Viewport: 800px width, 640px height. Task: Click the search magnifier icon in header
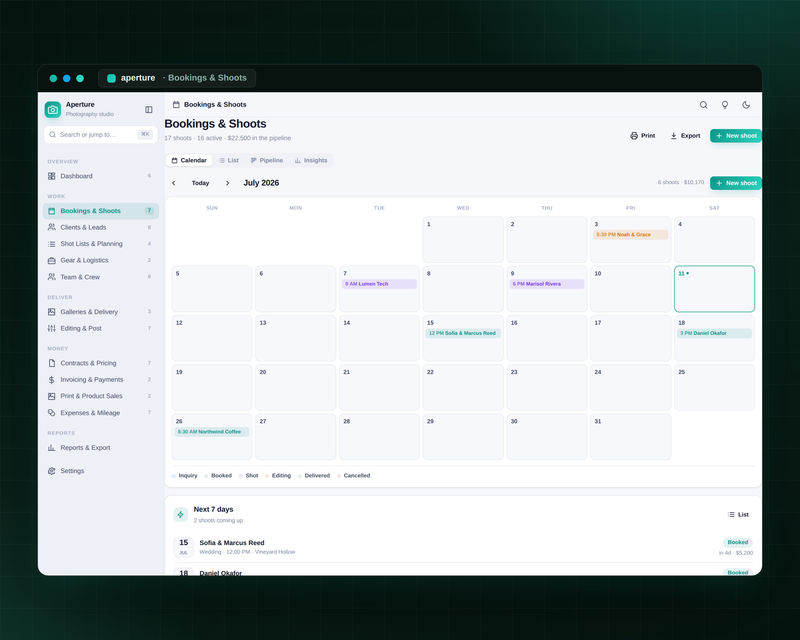coord(703,105)
